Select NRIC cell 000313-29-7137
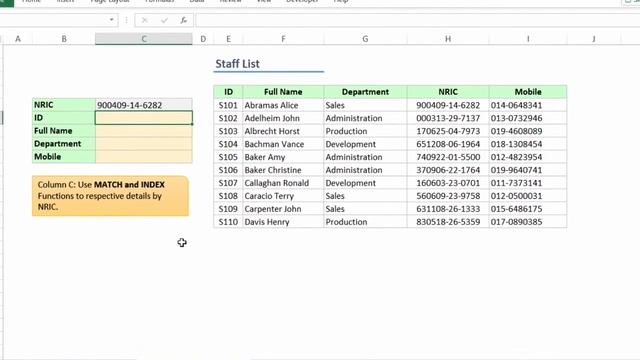Screen dimensions: 640x360 [448, 118]
